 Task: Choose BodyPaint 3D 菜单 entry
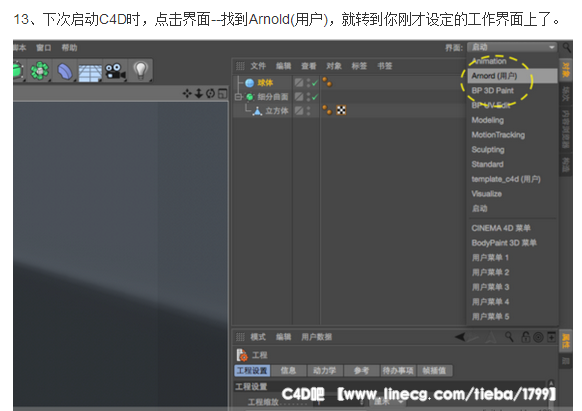pos(512,243)
